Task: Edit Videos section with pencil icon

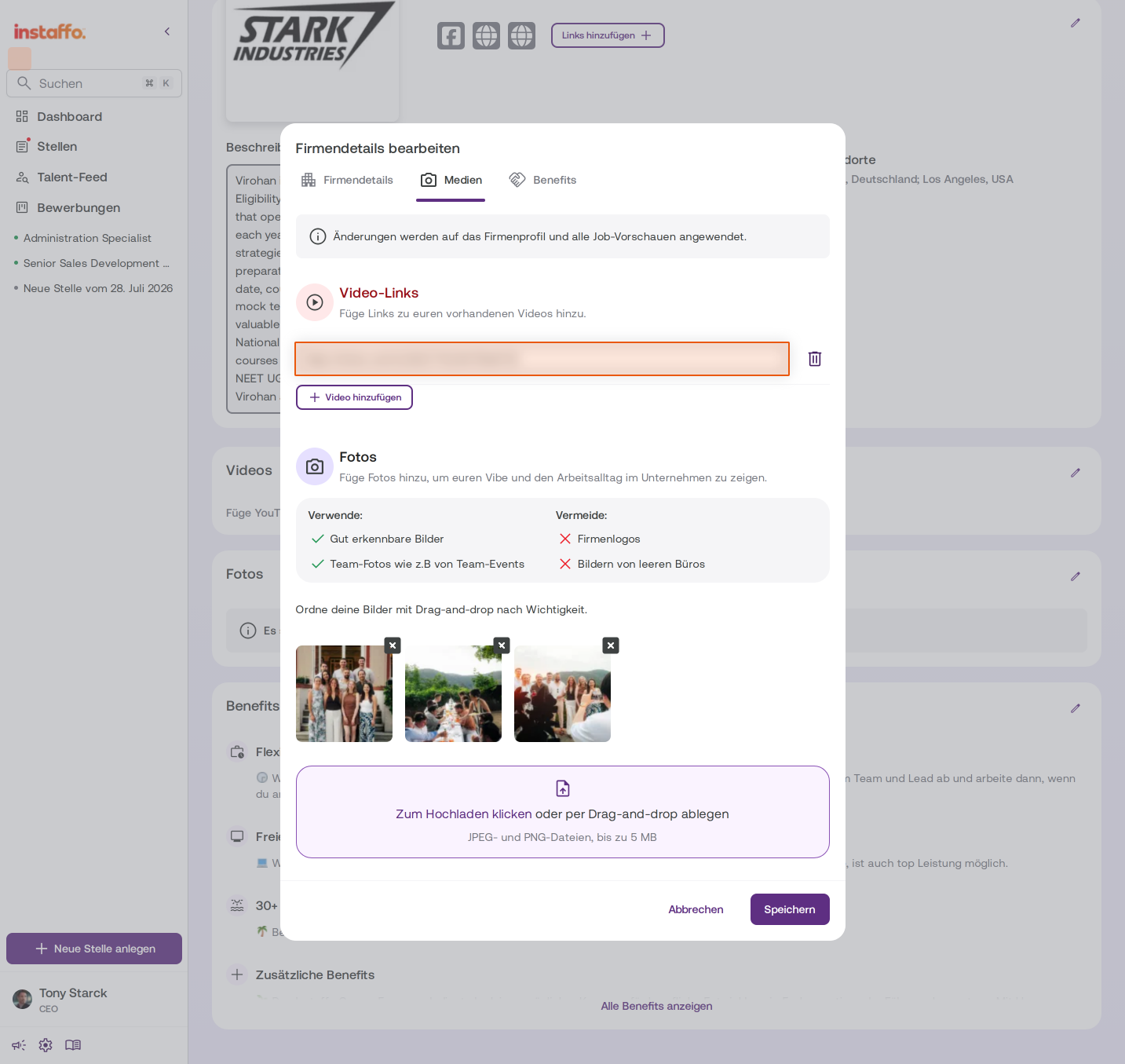Action: (1076, 473)
